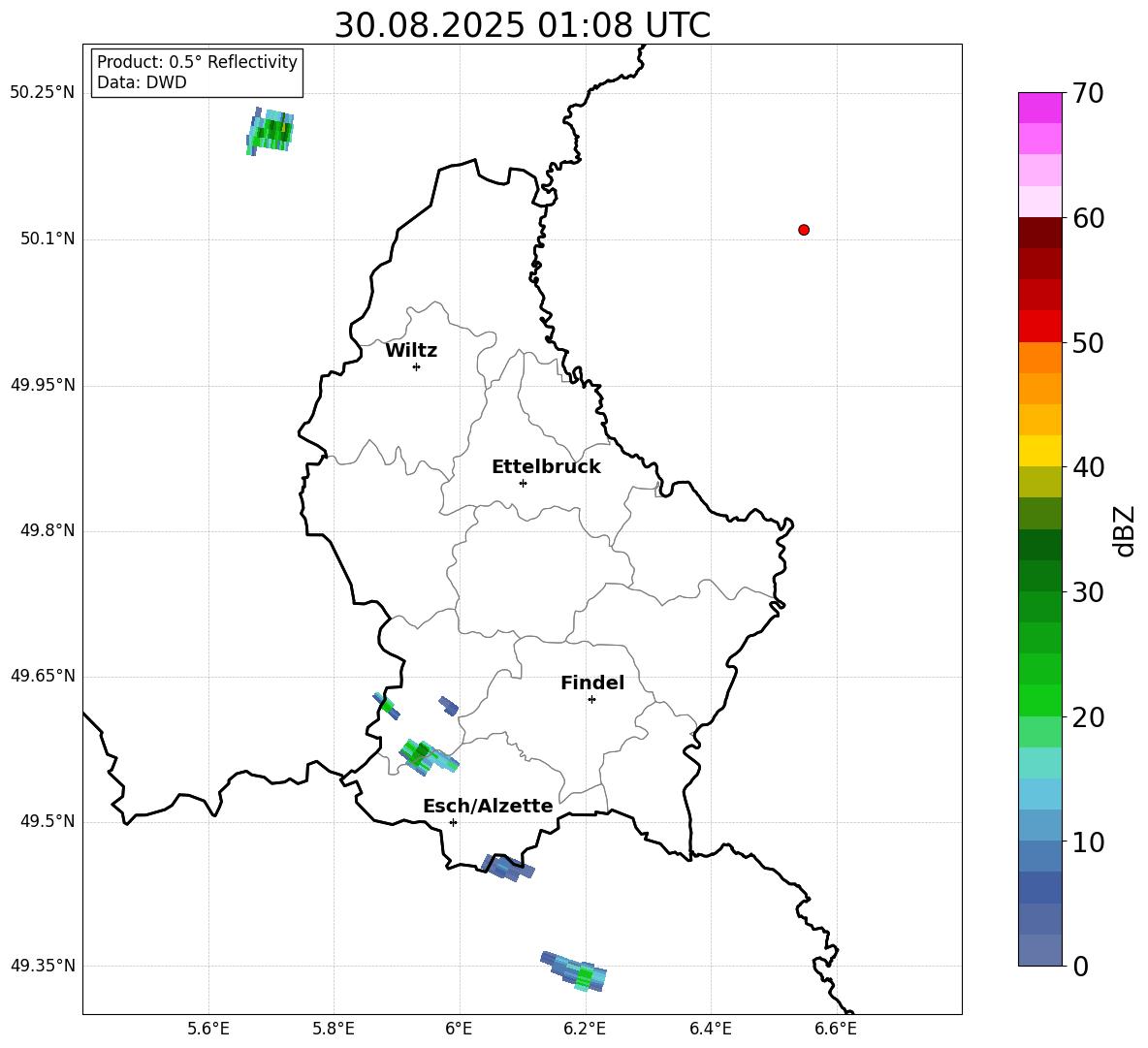Click the colorbar tick label 50
This screenshot has width=1148, height=1048.
tap(1089, 342)
